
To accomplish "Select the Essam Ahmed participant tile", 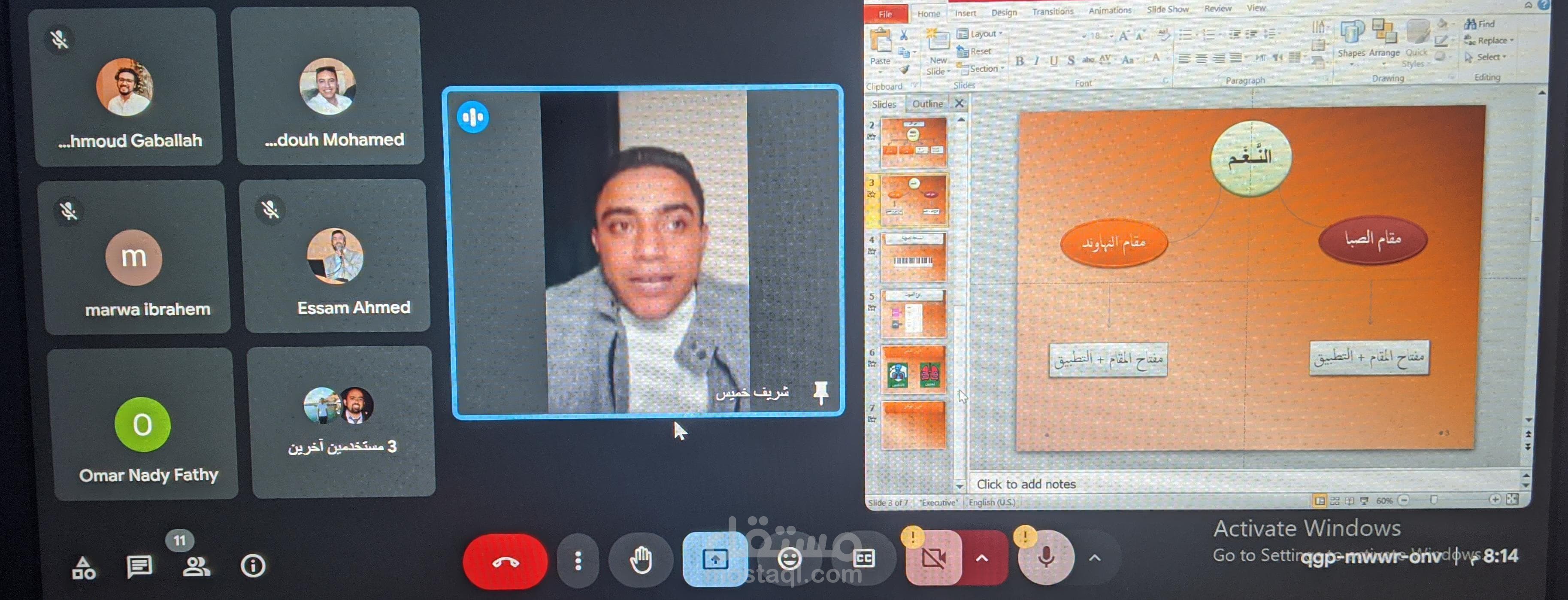I will 335,255.
